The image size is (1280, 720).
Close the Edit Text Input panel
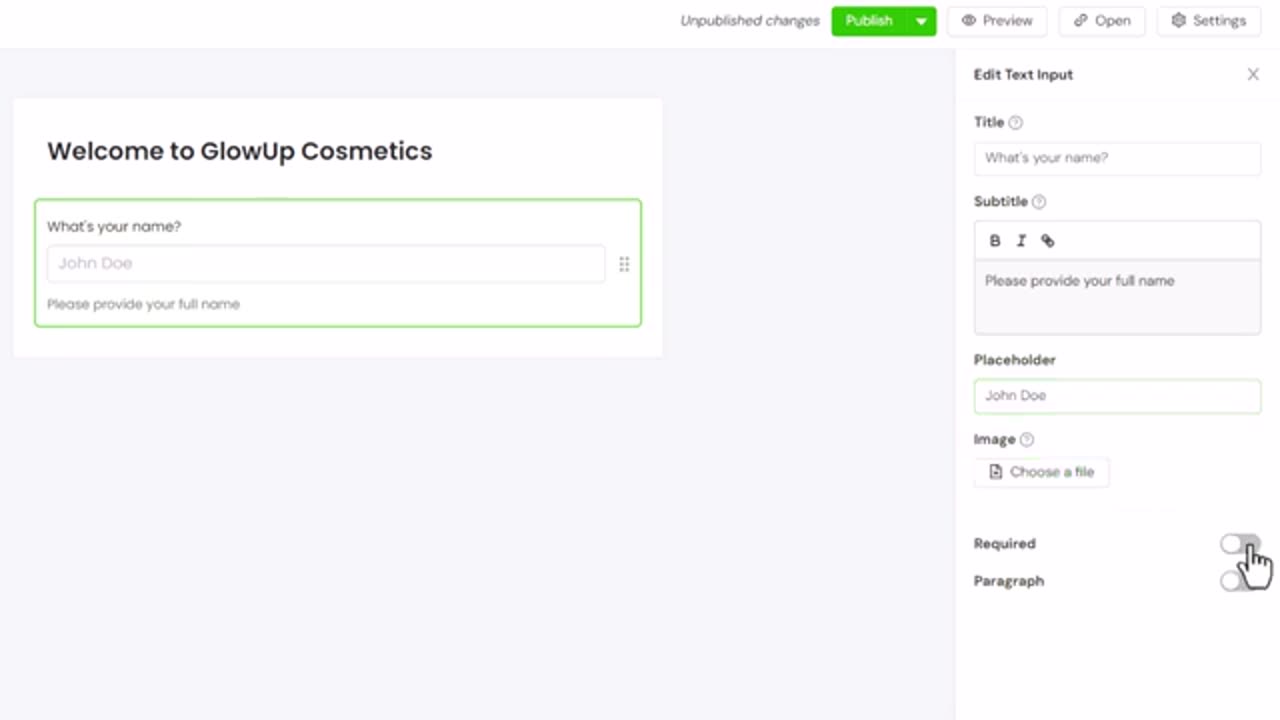(1253, 74)
